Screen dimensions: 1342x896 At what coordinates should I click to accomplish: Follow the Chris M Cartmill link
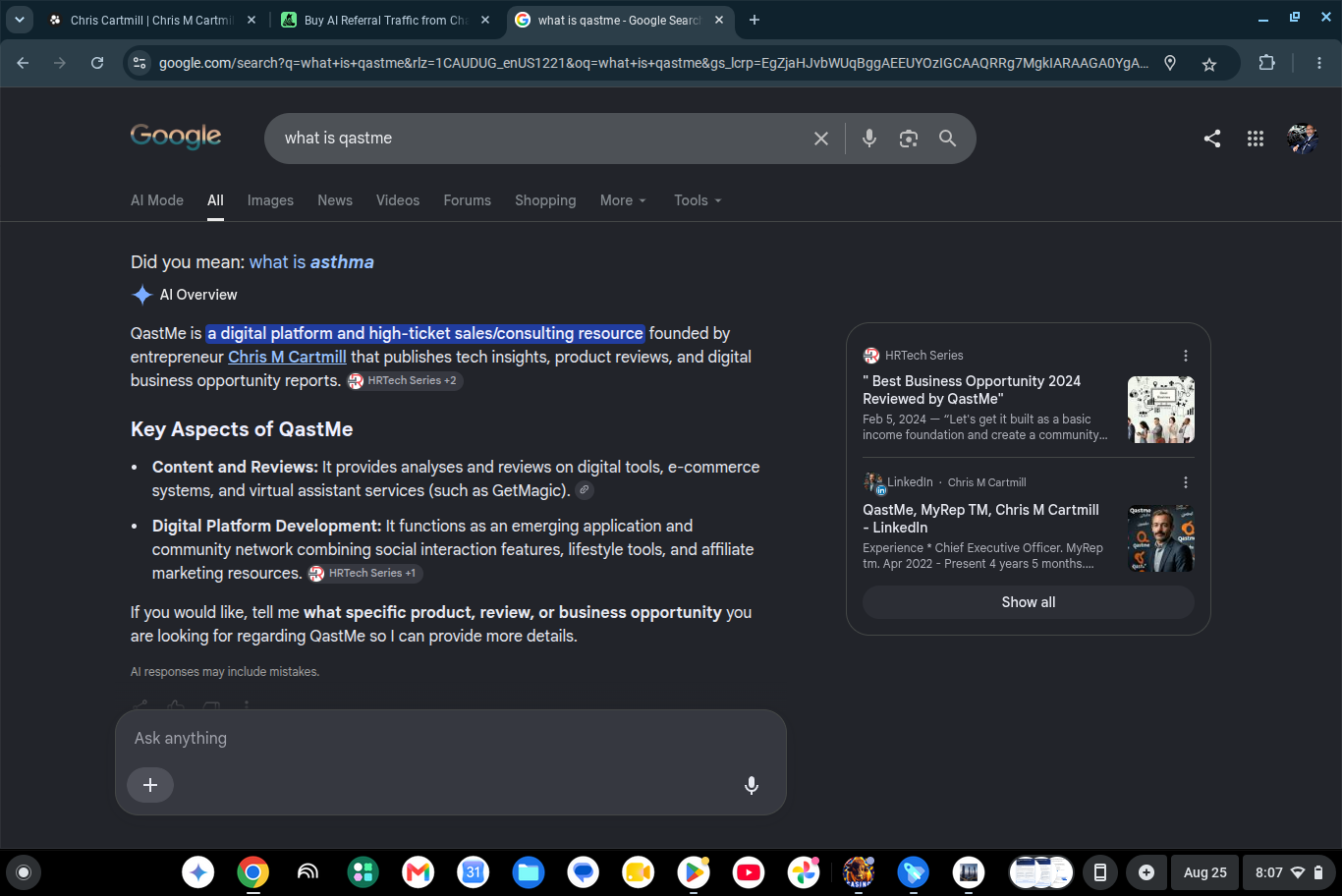pyautogui.click(x=287, y=357)
